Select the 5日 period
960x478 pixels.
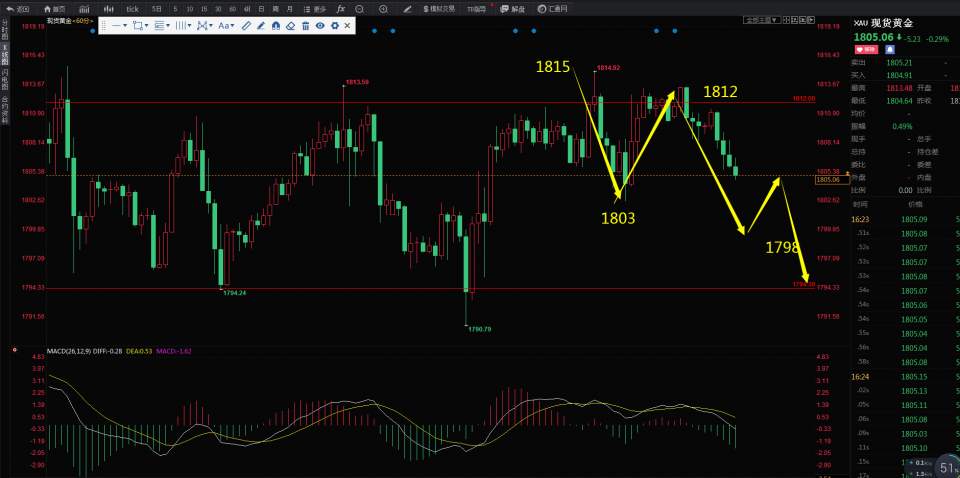click(x=157, y=9)
